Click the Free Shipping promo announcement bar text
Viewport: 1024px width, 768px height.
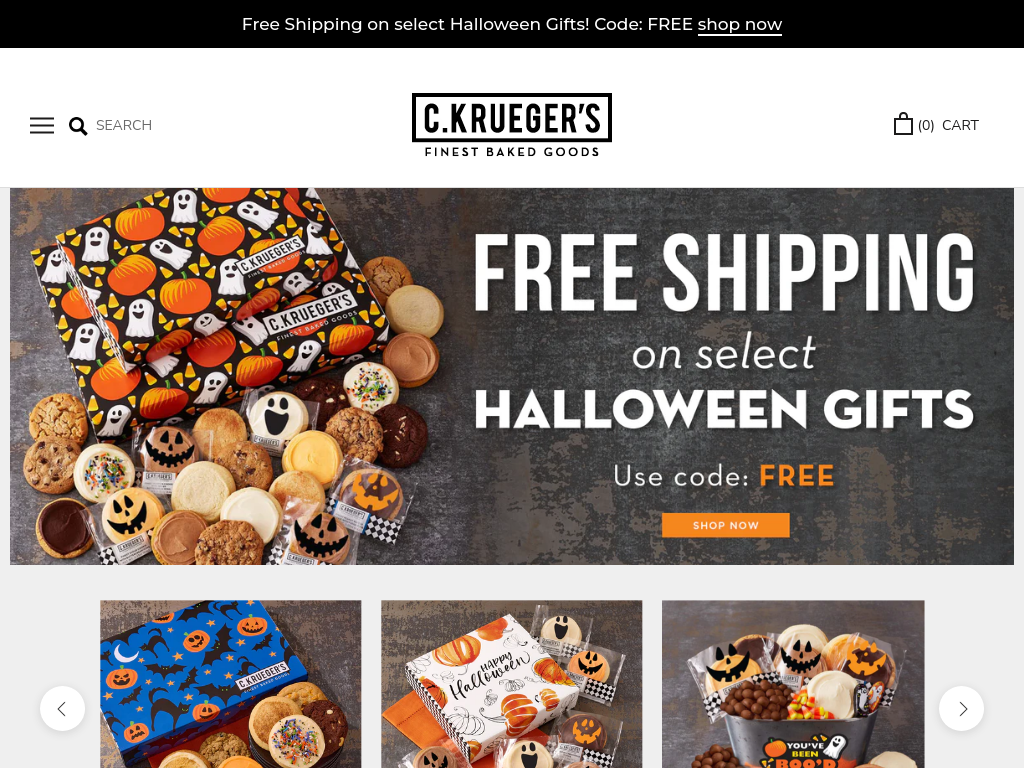pos(467,24)
